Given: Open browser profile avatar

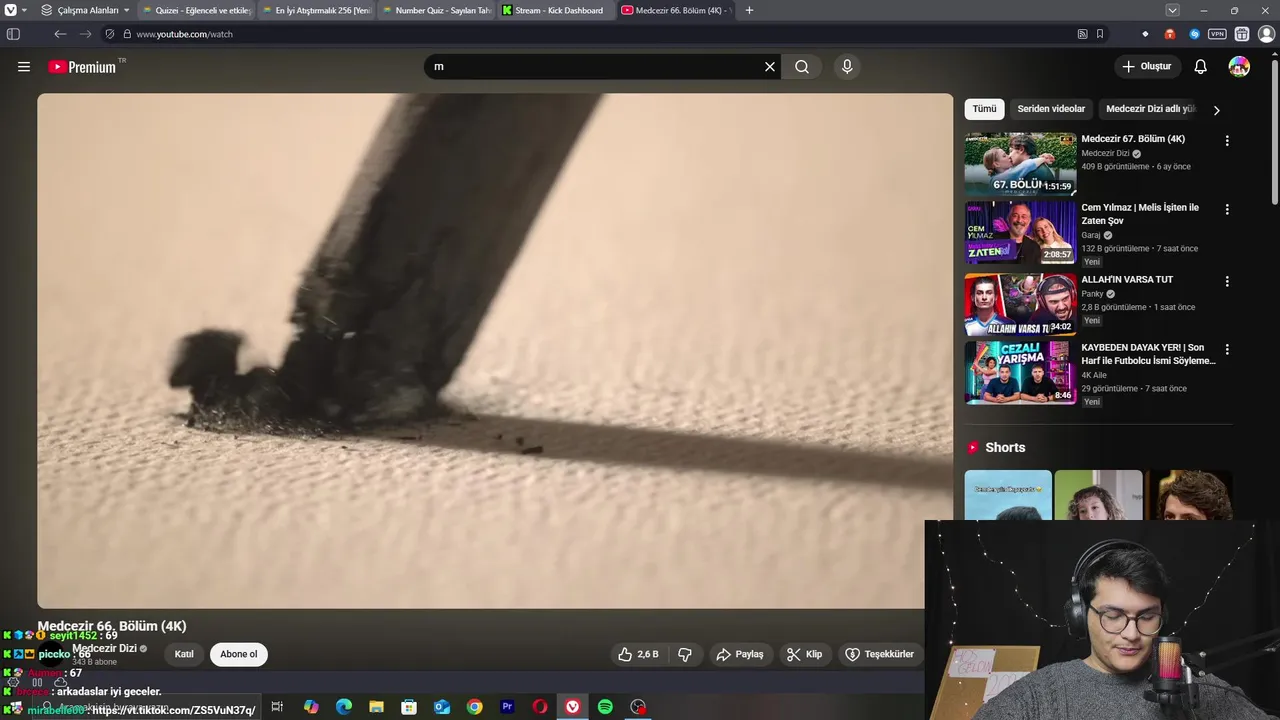Looking at the screenshot, I should tap(1266, 34).
